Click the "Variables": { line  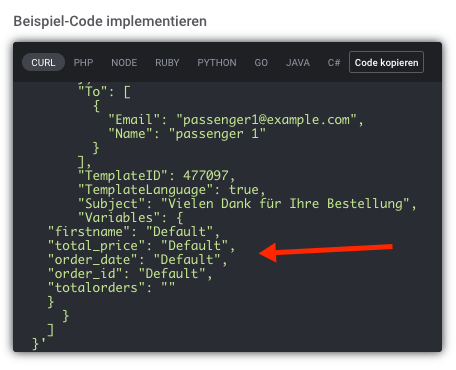click(130, 218)
